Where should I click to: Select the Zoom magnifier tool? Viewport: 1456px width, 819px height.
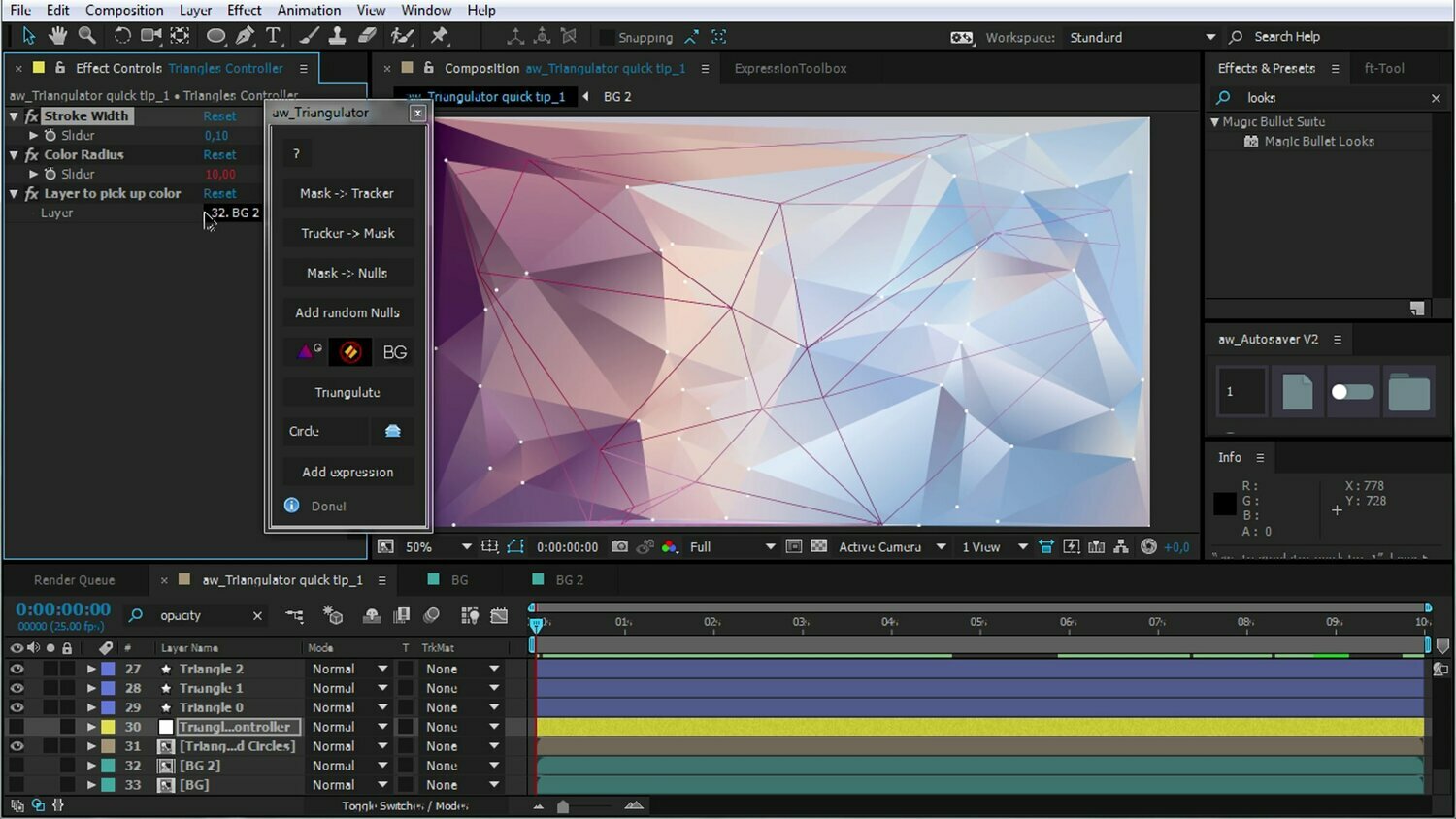(87, 36)
